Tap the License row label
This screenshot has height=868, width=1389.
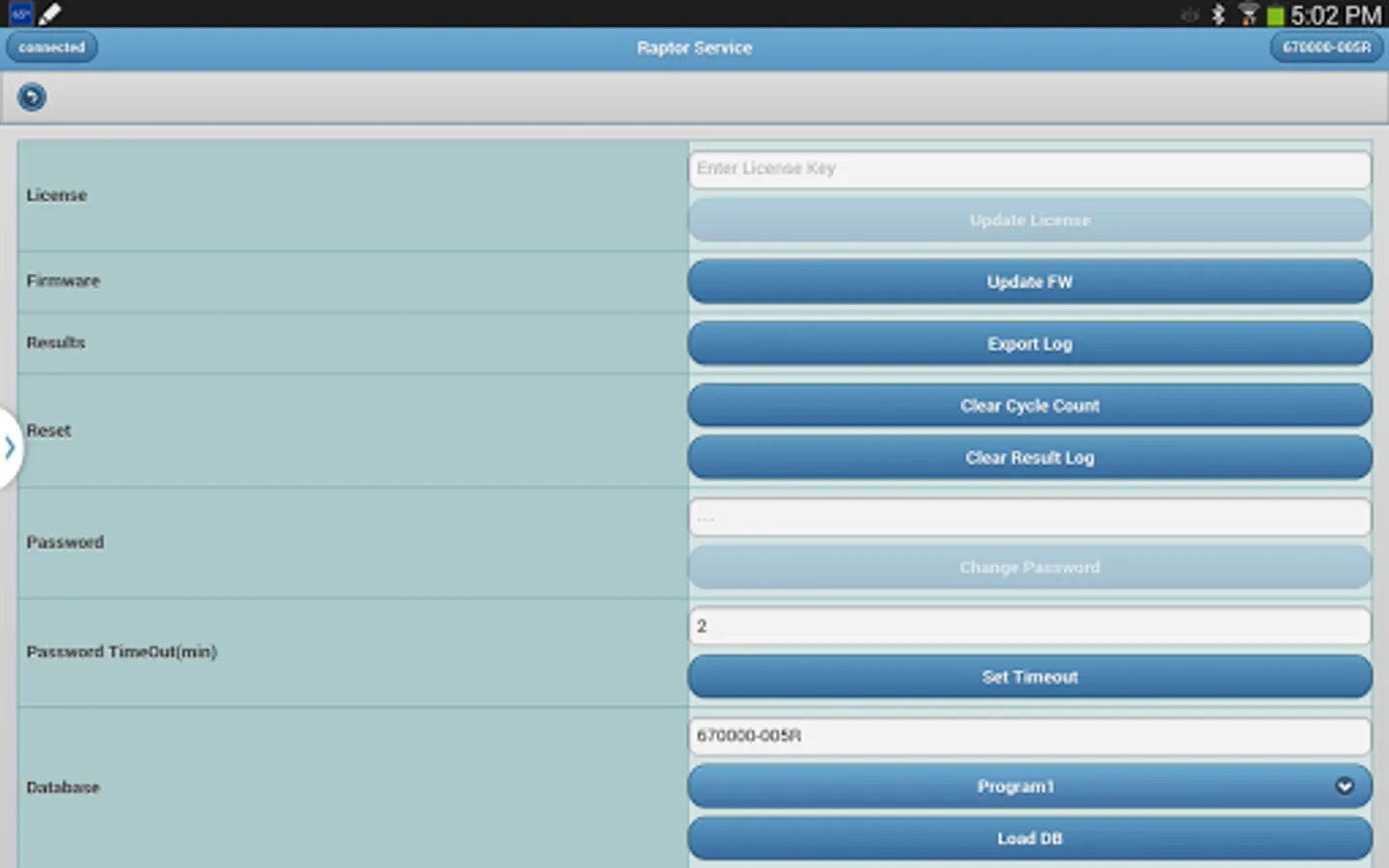tap(57, 196)
